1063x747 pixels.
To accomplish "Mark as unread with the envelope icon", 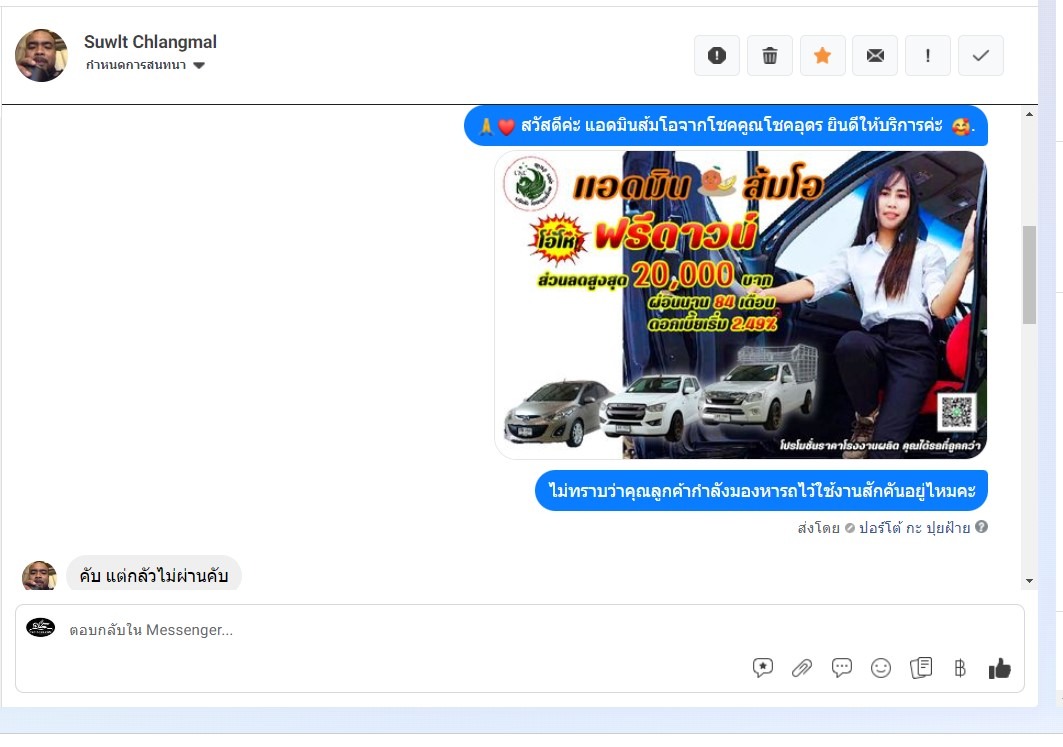I will (x=875, y=56).
